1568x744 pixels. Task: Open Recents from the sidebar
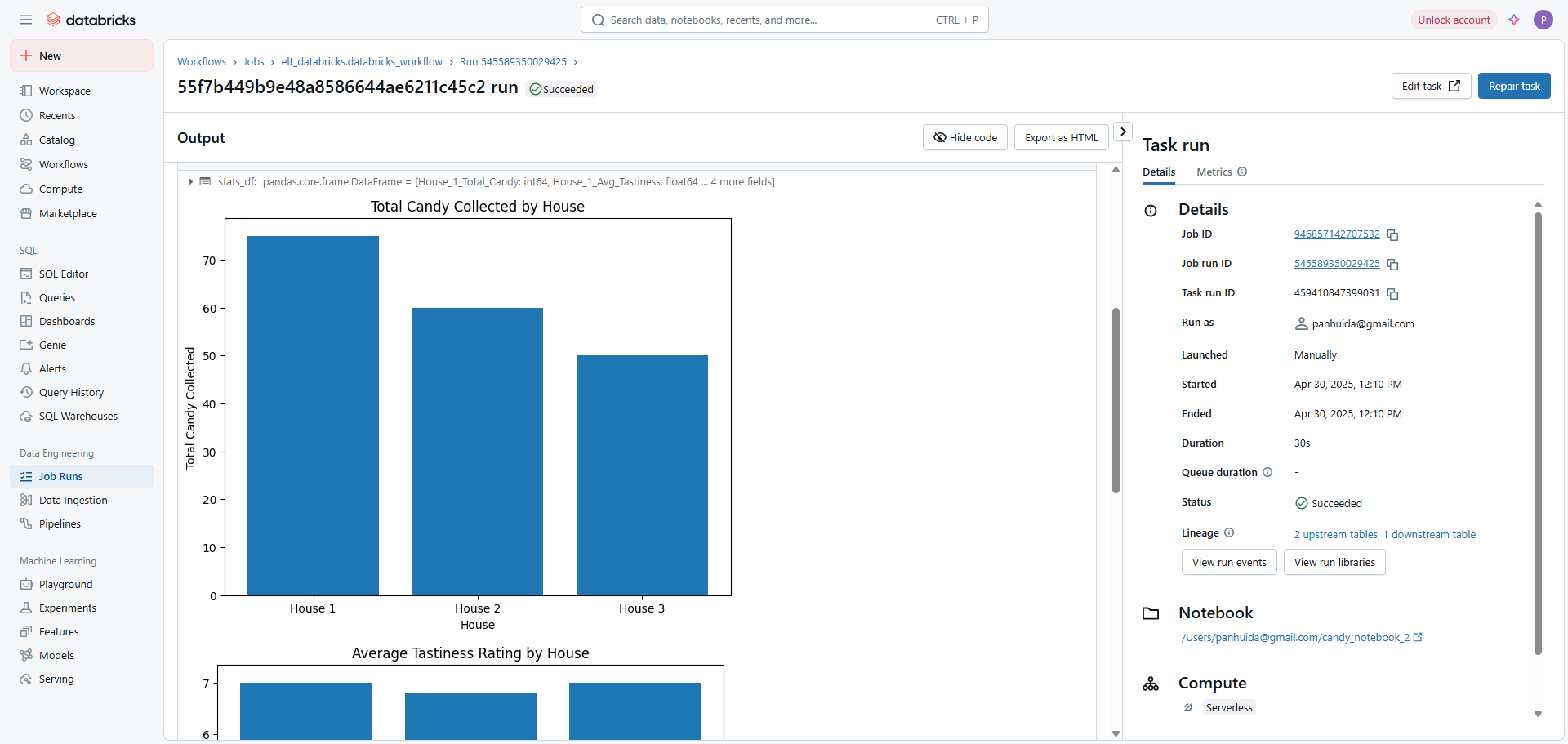coord(82,115)
